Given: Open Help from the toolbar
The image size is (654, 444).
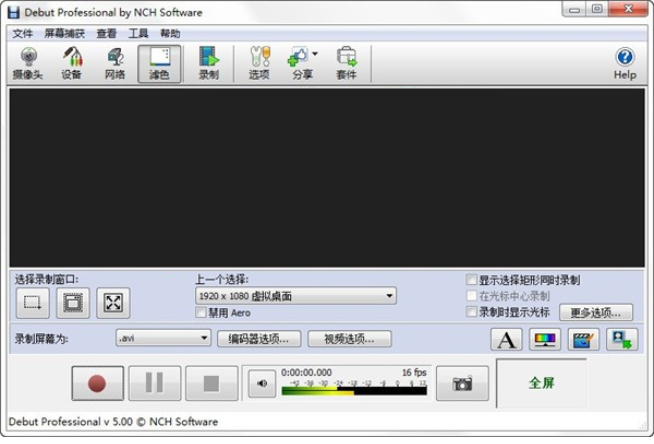Looking at the screenshot, I should point(624,62).
